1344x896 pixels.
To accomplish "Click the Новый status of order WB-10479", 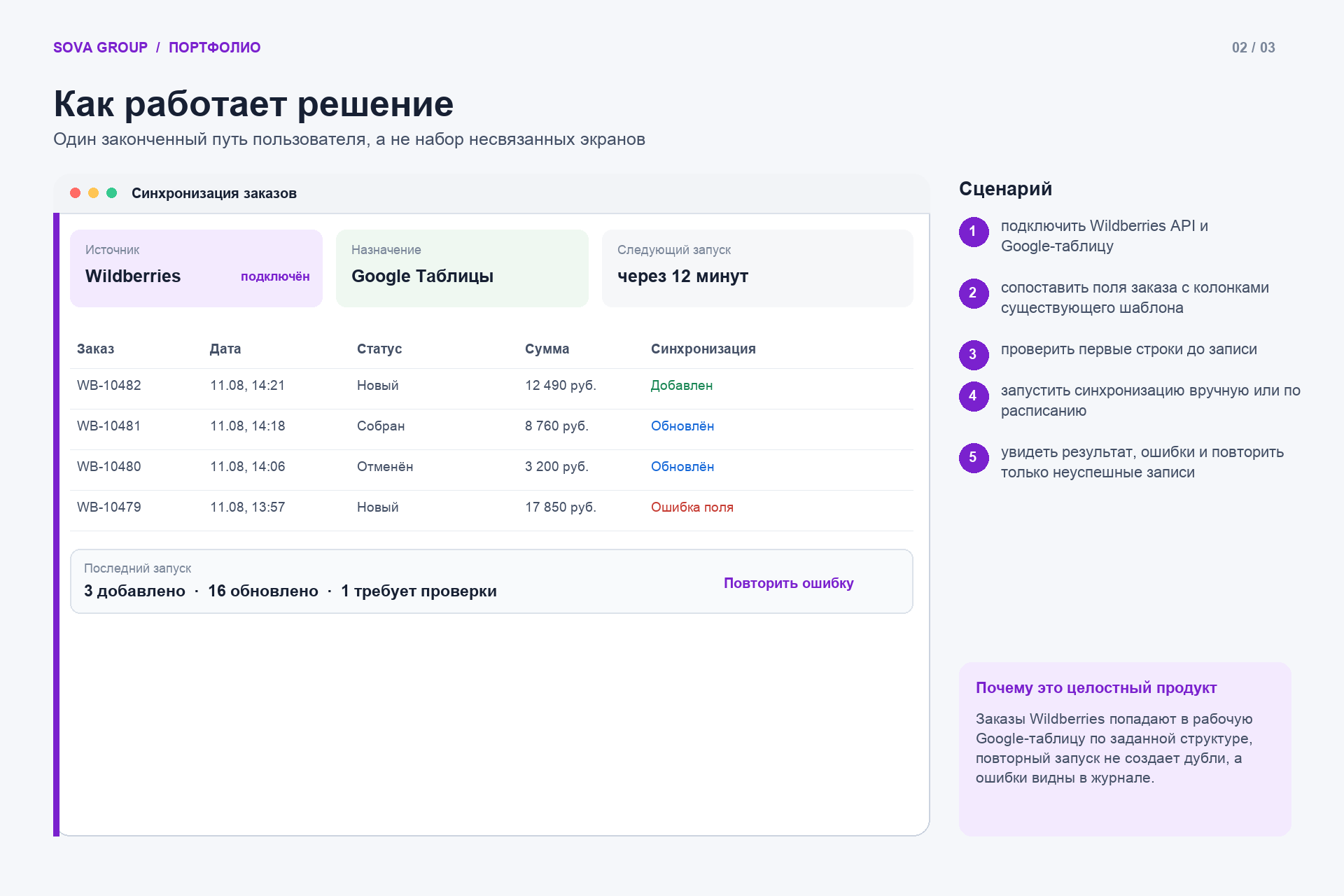I will tap(378, 507).
